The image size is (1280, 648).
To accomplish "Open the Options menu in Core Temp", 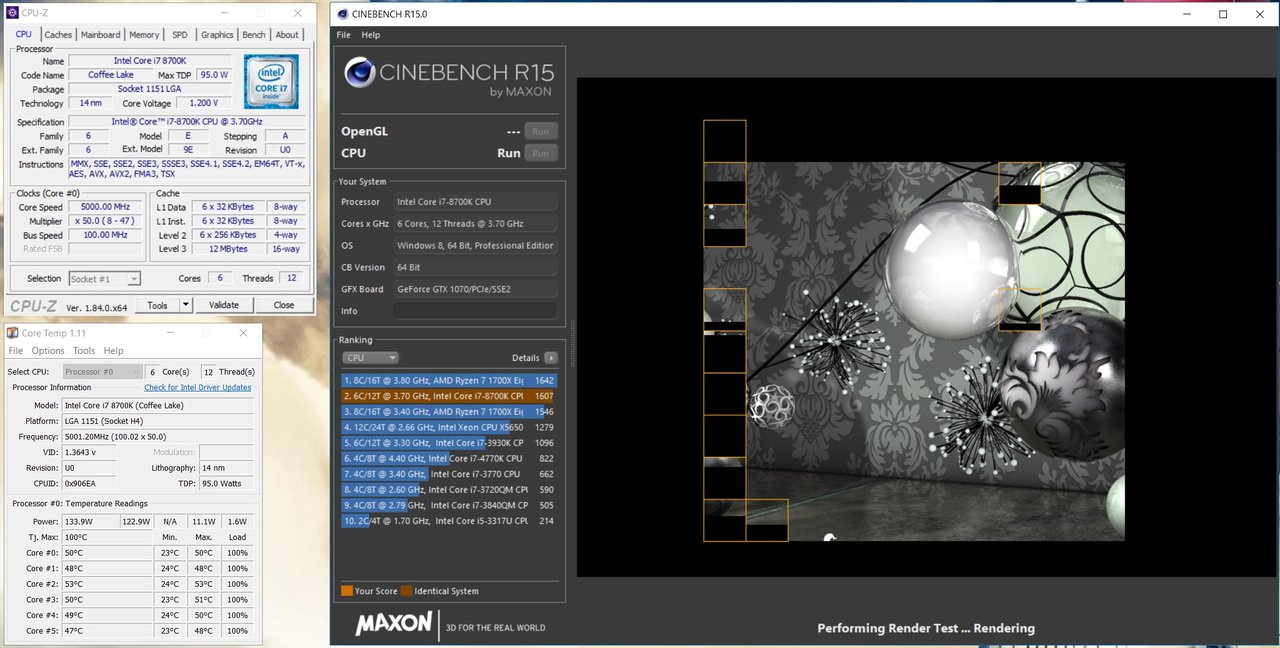I will tap(48, 351).
